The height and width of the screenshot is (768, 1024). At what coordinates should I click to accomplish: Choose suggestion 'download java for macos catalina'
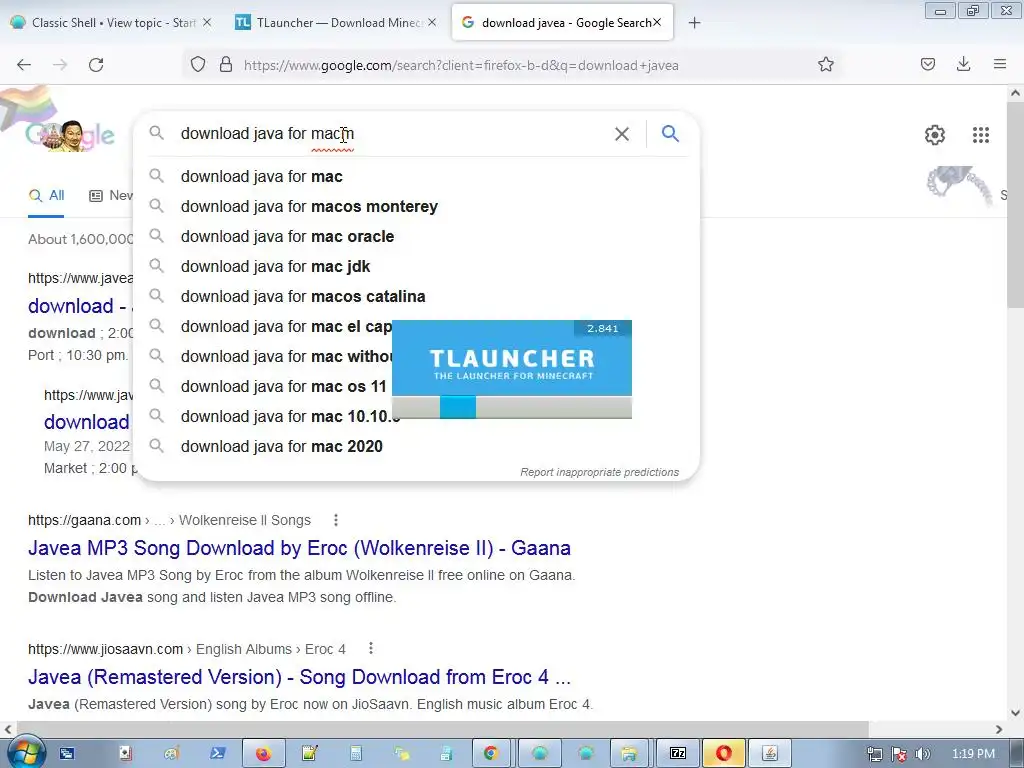(x=416, y=296)
